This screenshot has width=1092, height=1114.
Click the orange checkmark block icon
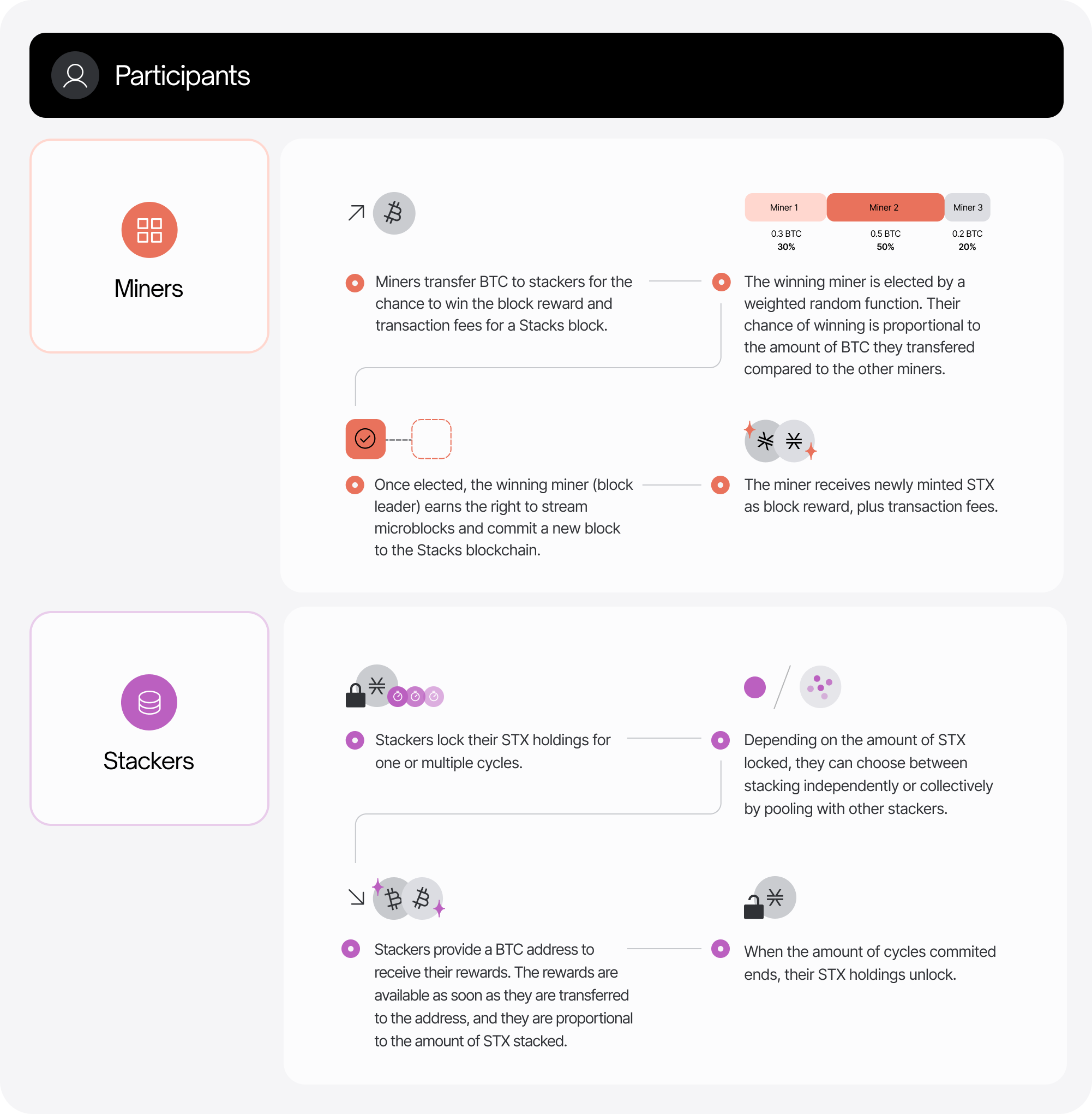click(365, 439)
